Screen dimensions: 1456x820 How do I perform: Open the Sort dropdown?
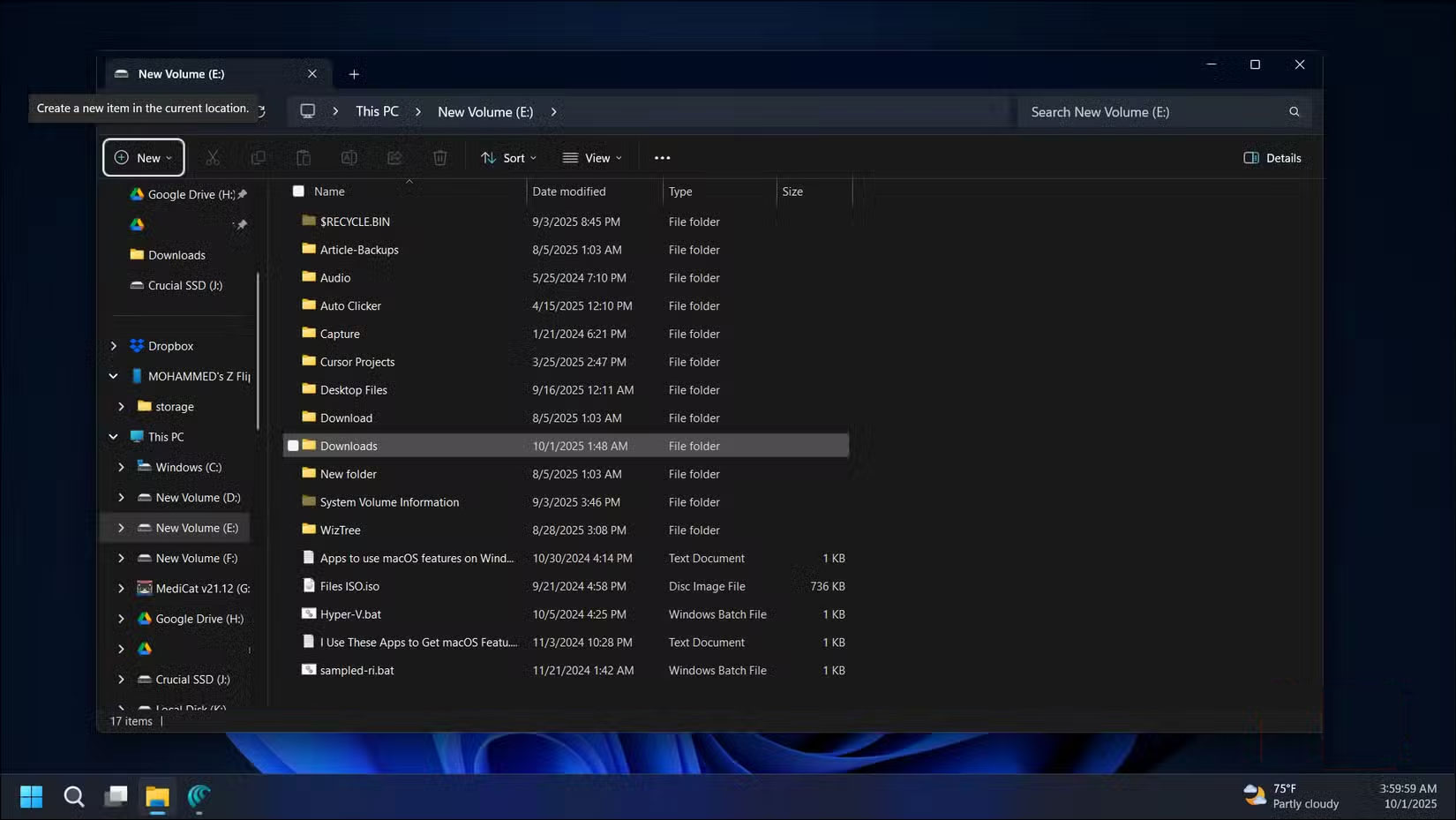[x=508, y=158]
